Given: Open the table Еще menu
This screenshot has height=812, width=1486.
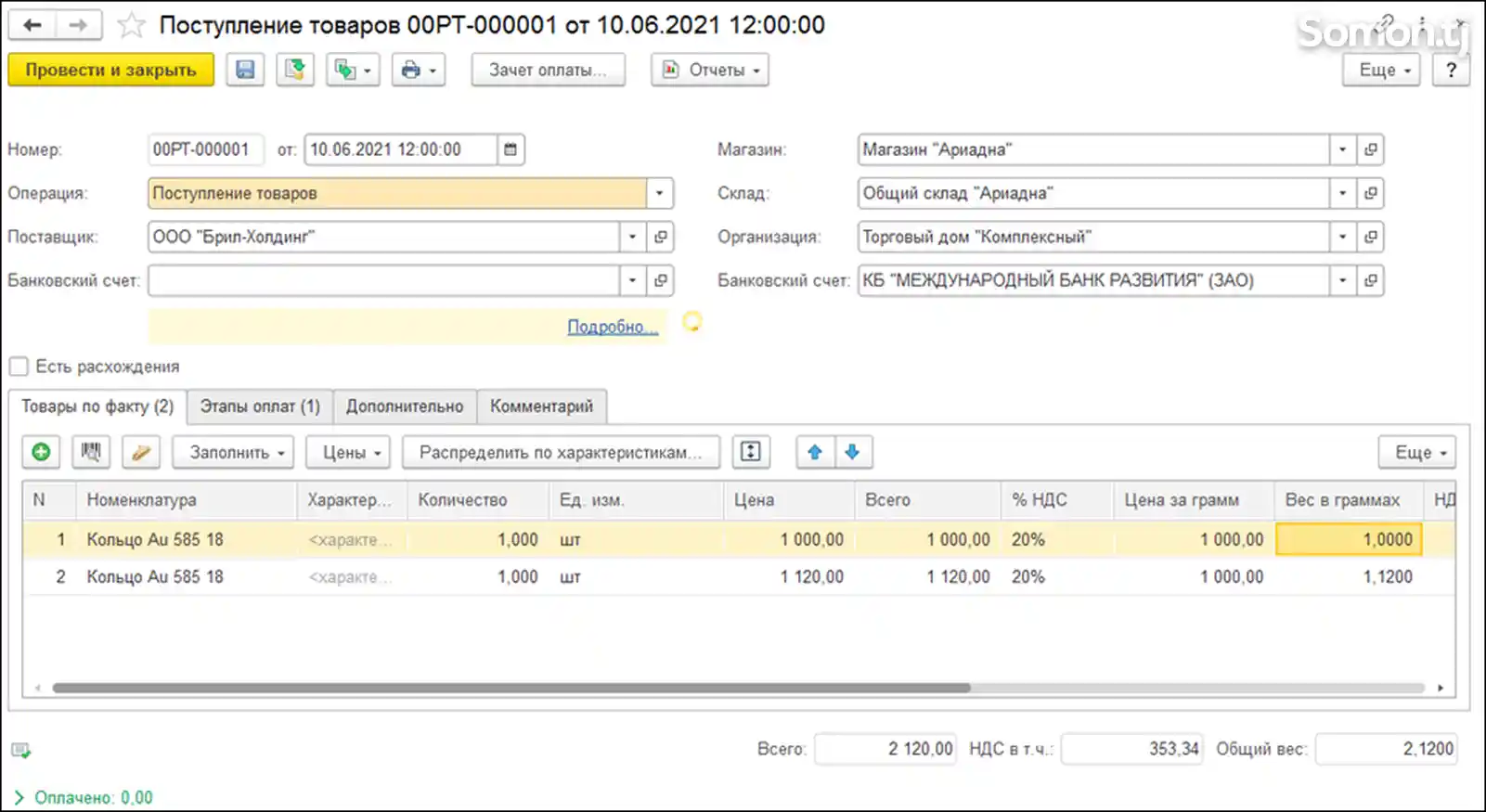Looking at the screenshot, I should click(1417, 452).
